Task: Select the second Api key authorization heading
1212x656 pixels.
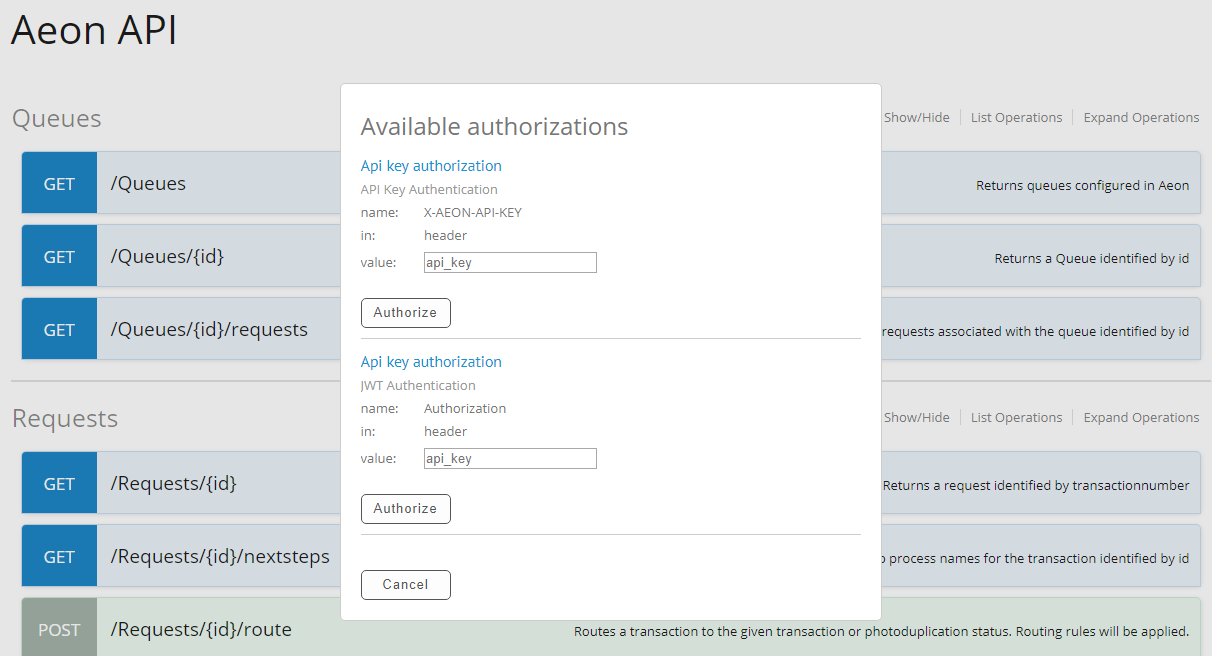Action: 430,361
